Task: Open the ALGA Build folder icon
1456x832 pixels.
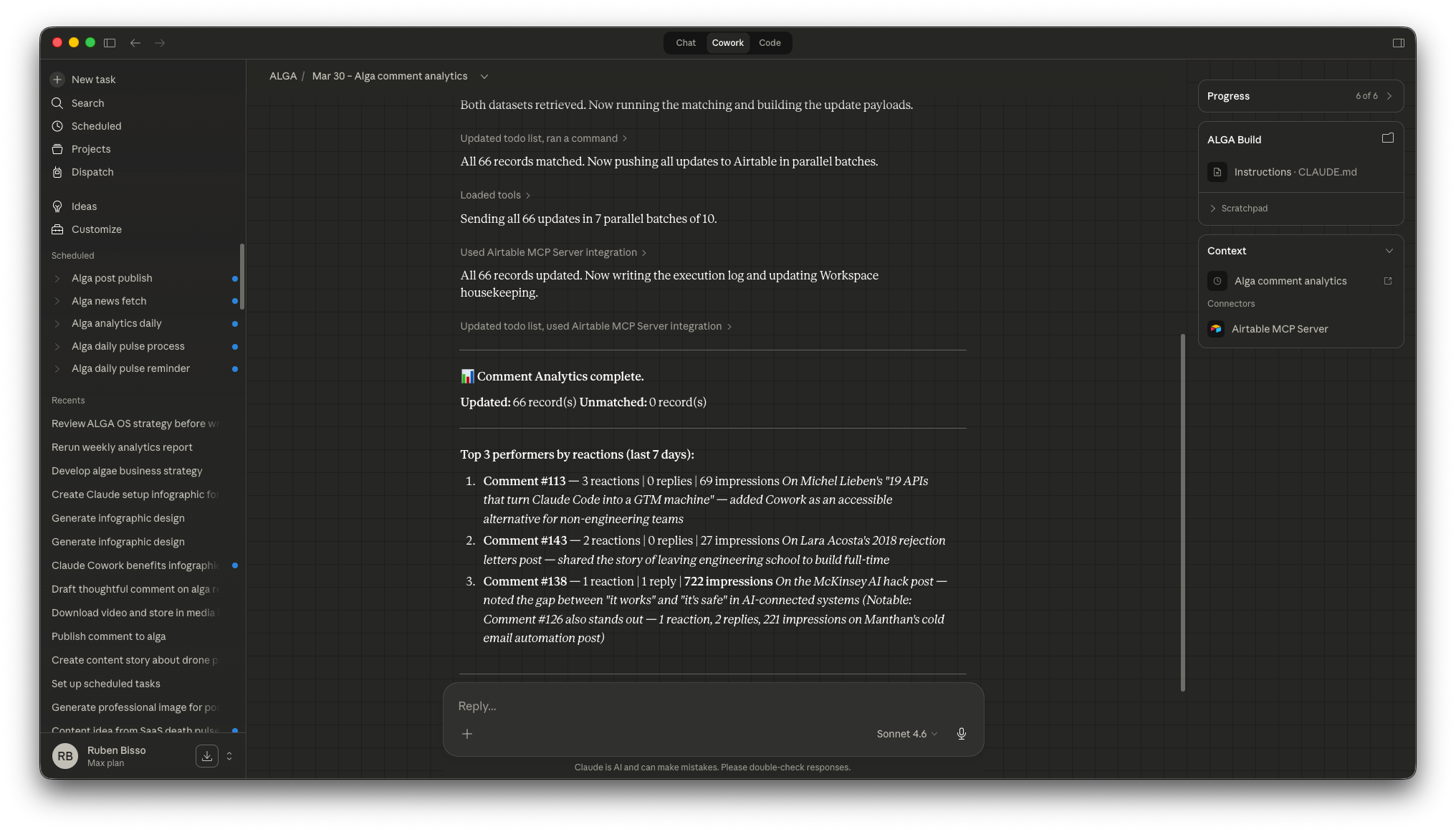Action: coord(1388,138)
